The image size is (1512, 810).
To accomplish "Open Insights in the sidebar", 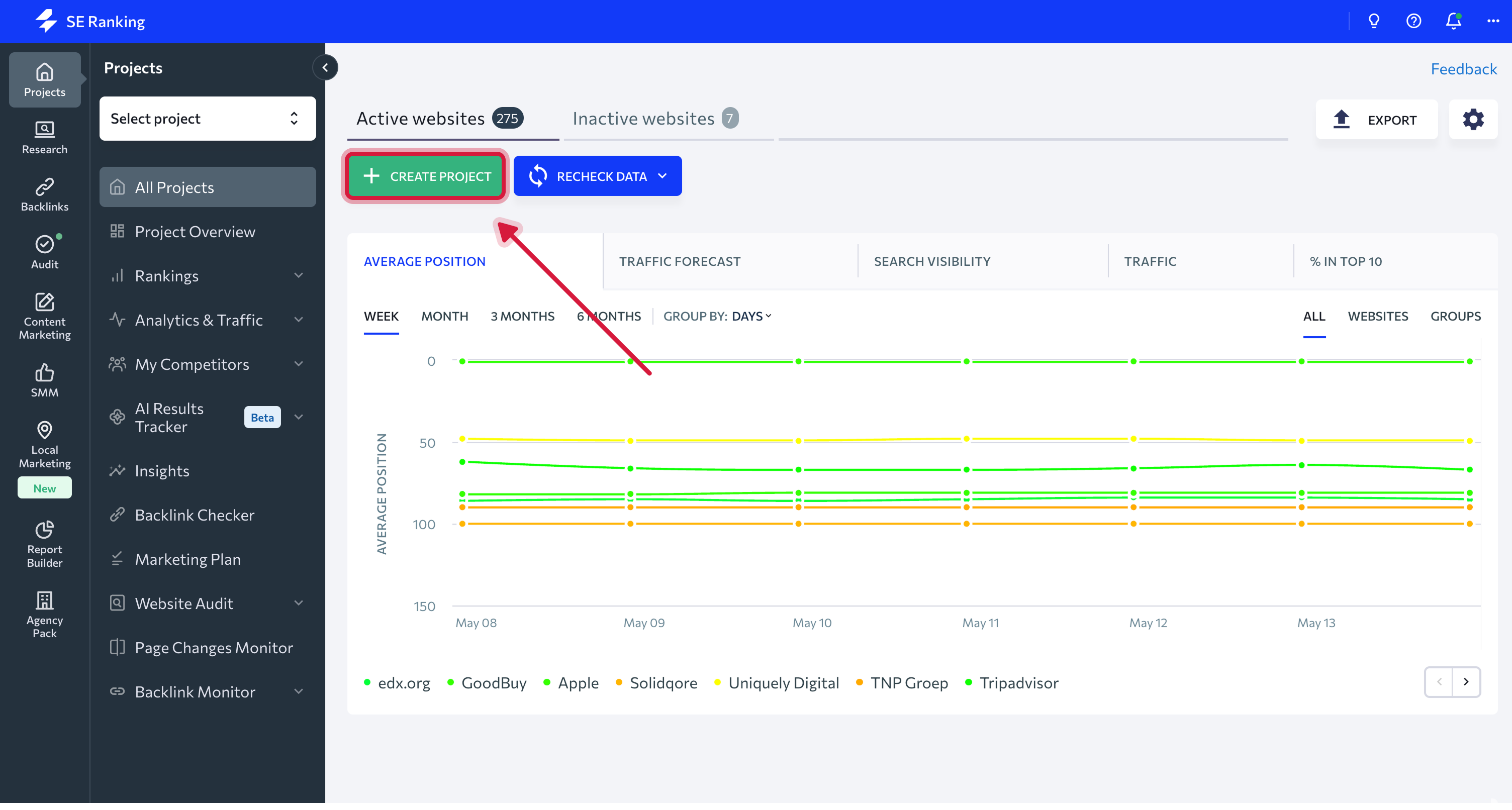I will (208, 471).
